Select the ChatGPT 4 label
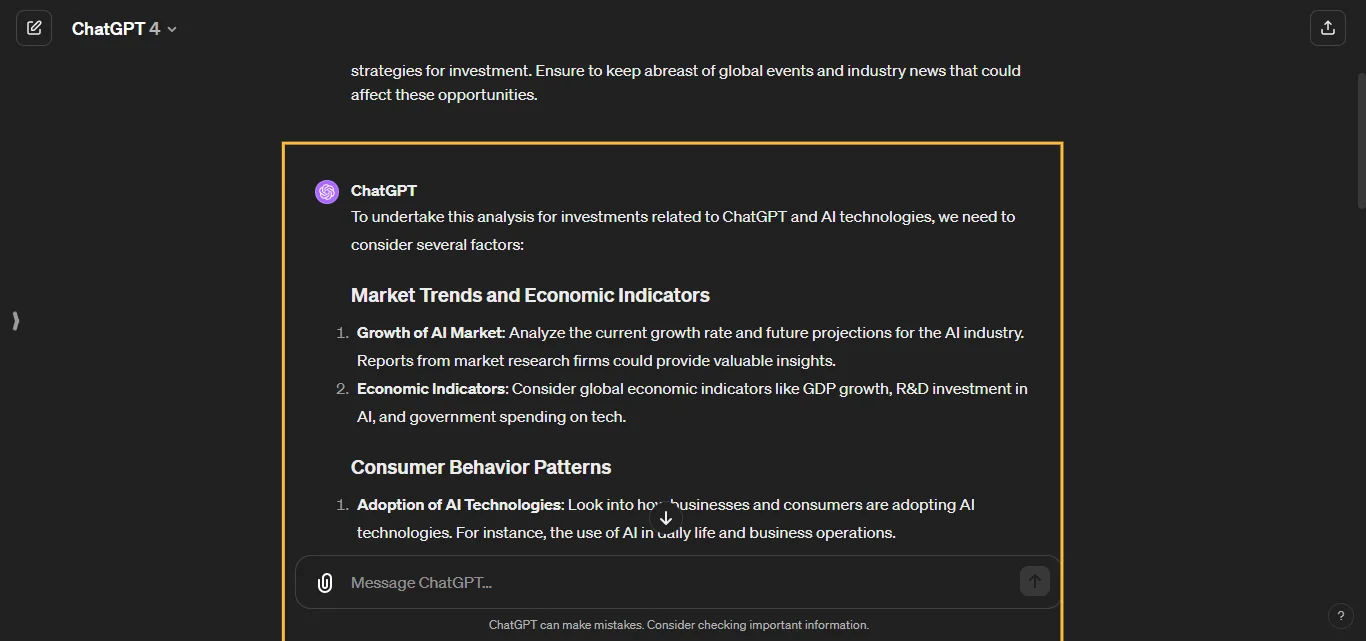This screenshot has height=641, width=1366. pyautogui.click(x=115, y=28)
